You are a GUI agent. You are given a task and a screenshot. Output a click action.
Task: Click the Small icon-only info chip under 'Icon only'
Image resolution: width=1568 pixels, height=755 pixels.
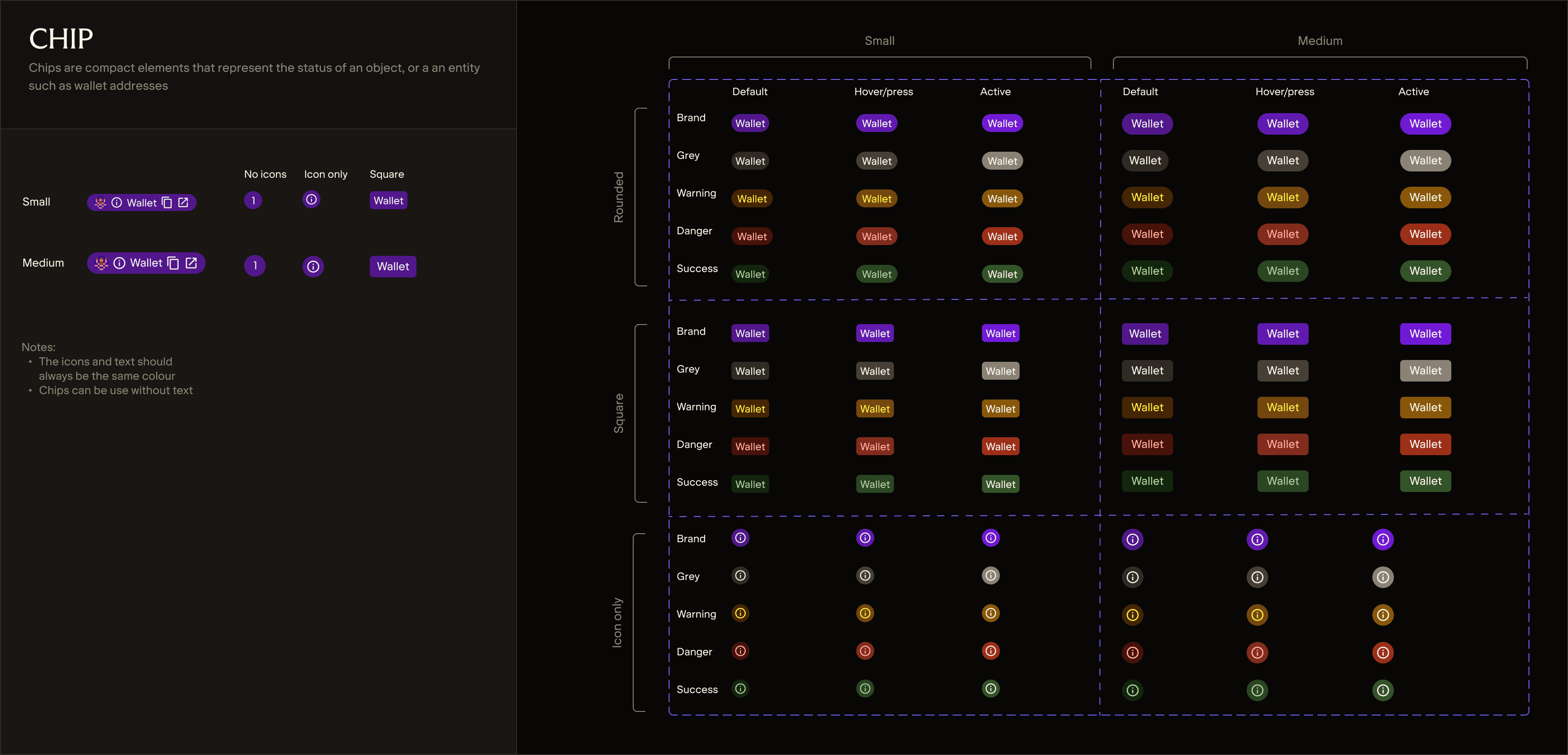[x=311, y=200]
